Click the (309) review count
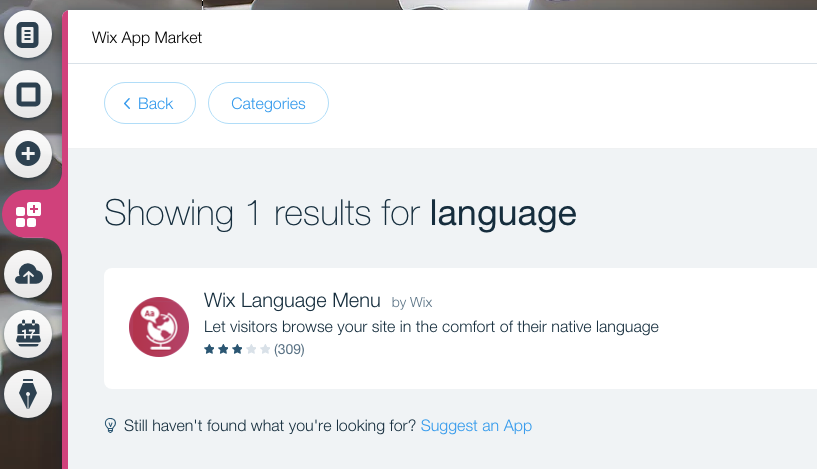817x469 pixels. pyautogui.click(x=289, y=350)
